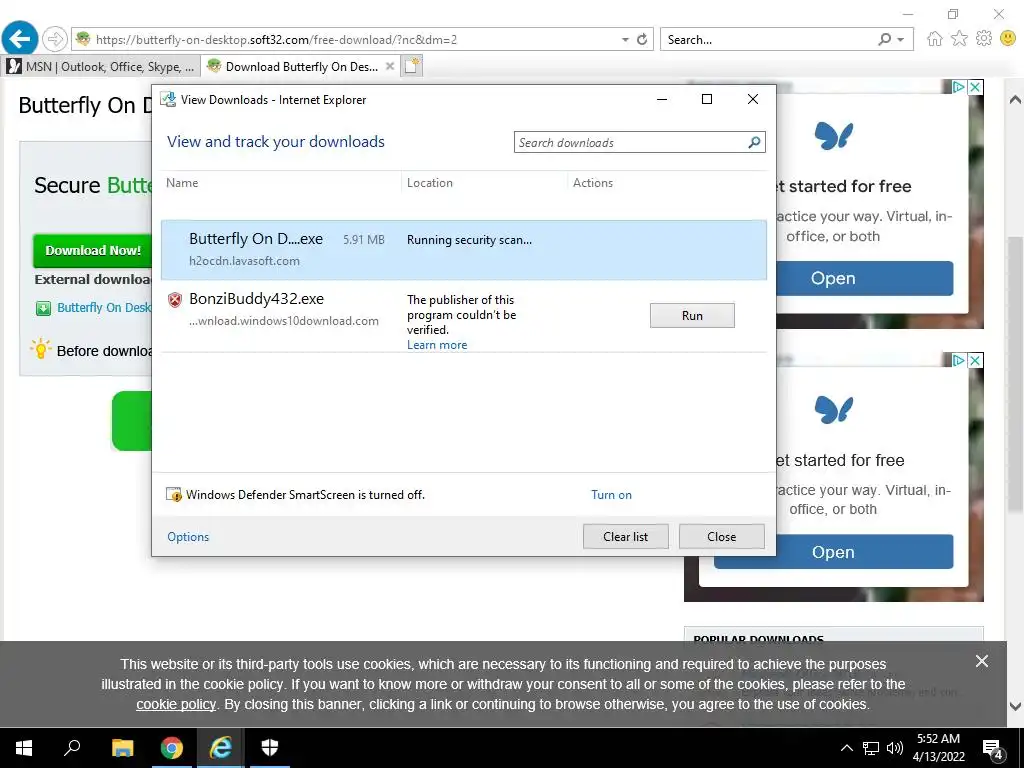Click the page scrollbar down arrow
1024x768 pixels.
click(x=1015, y=706)
